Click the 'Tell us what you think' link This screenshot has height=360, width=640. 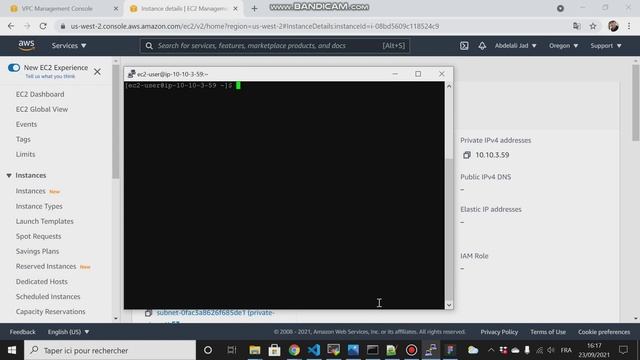[x=50, y=76]
